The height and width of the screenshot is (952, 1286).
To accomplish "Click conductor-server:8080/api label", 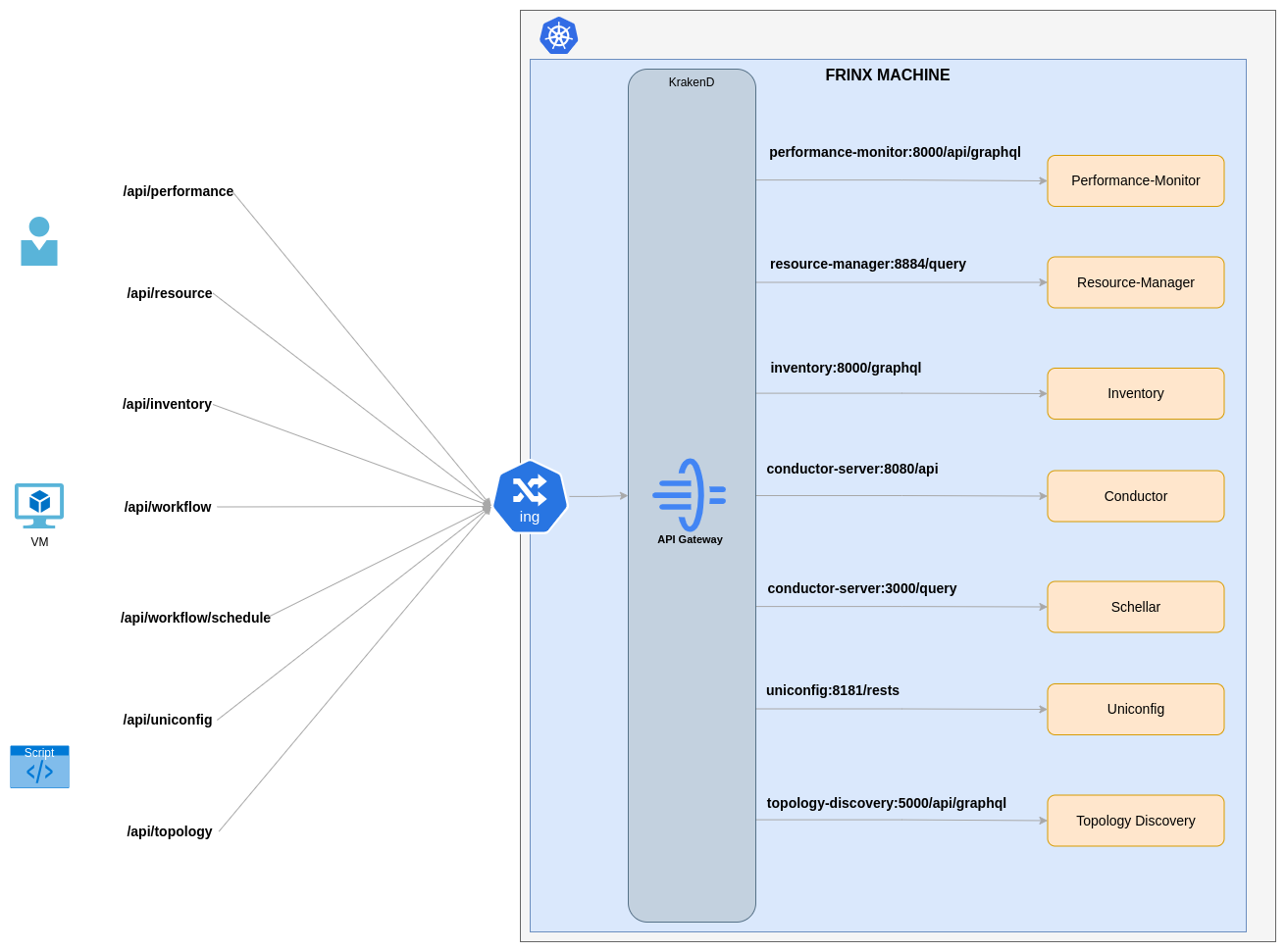I will pos(852,469).
